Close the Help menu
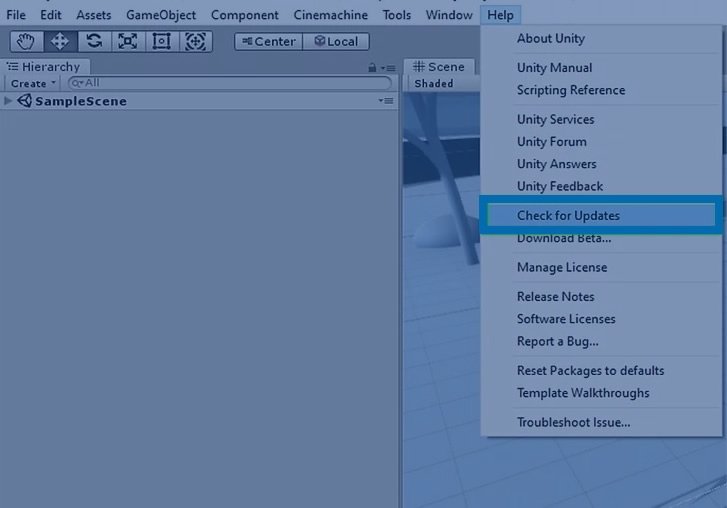 [x=500, y=15]
